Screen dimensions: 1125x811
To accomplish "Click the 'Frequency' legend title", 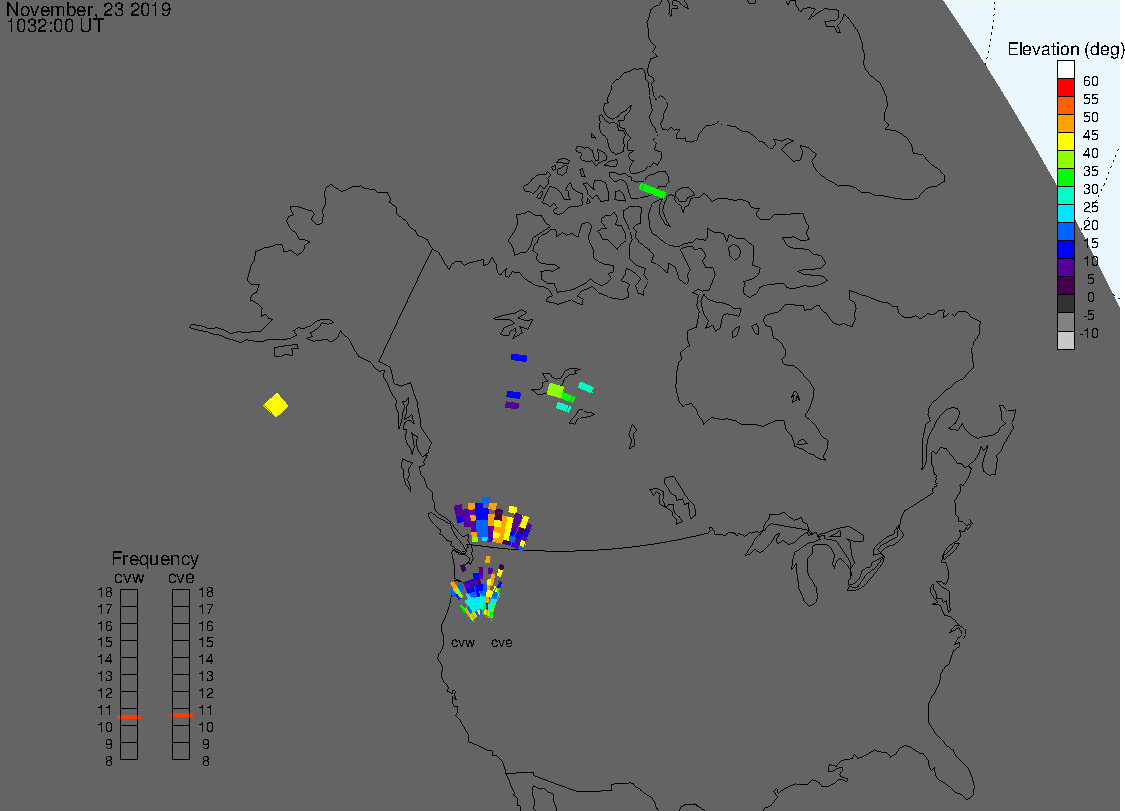I will pyautogui.click(x=155, y=558).
